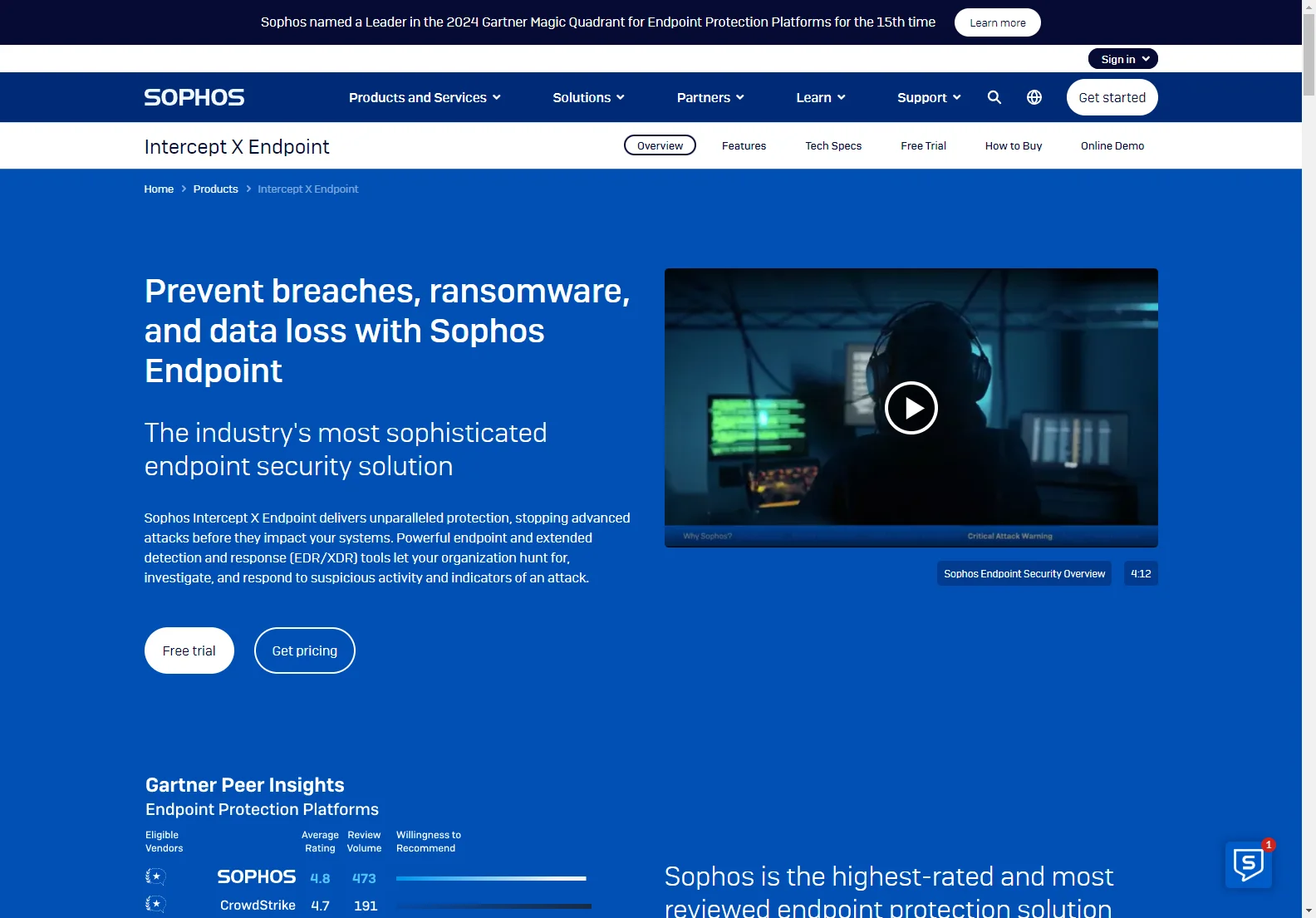Click SOPHOS average rating 4.8

point(320,878)
